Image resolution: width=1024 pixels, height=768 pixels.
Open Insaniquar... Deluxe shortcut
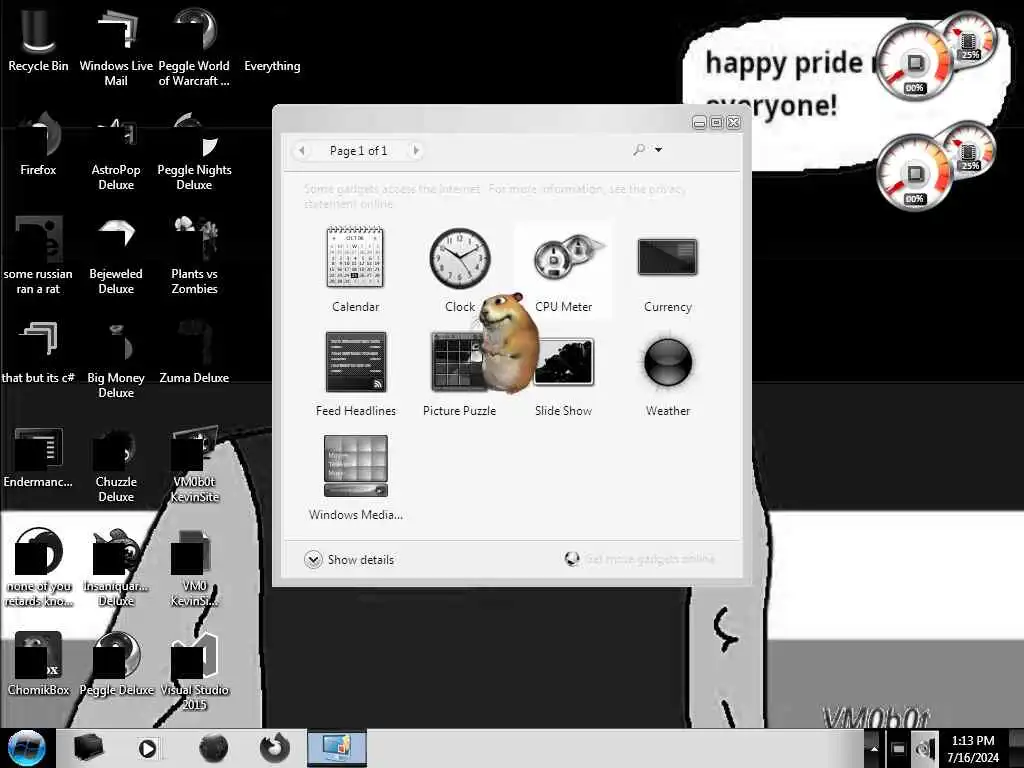116,567
